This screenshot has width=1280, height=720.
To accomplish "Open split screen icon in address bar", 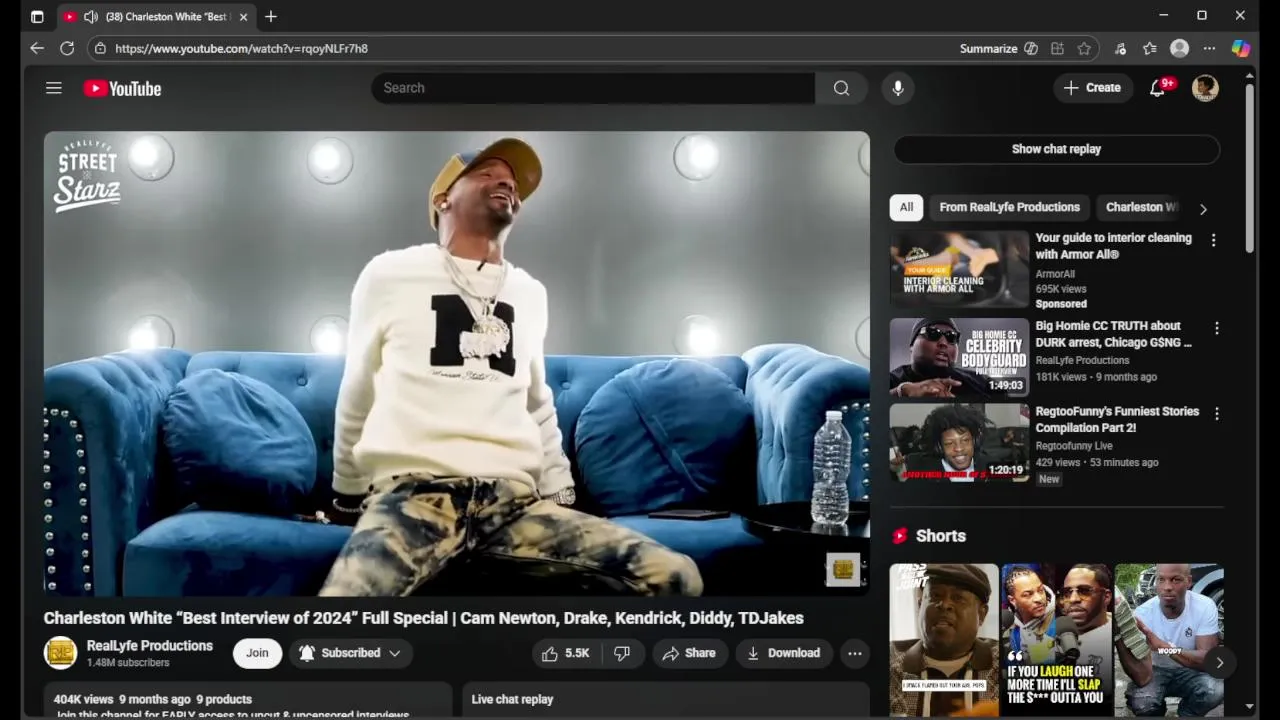I will tap(1057, 48).
